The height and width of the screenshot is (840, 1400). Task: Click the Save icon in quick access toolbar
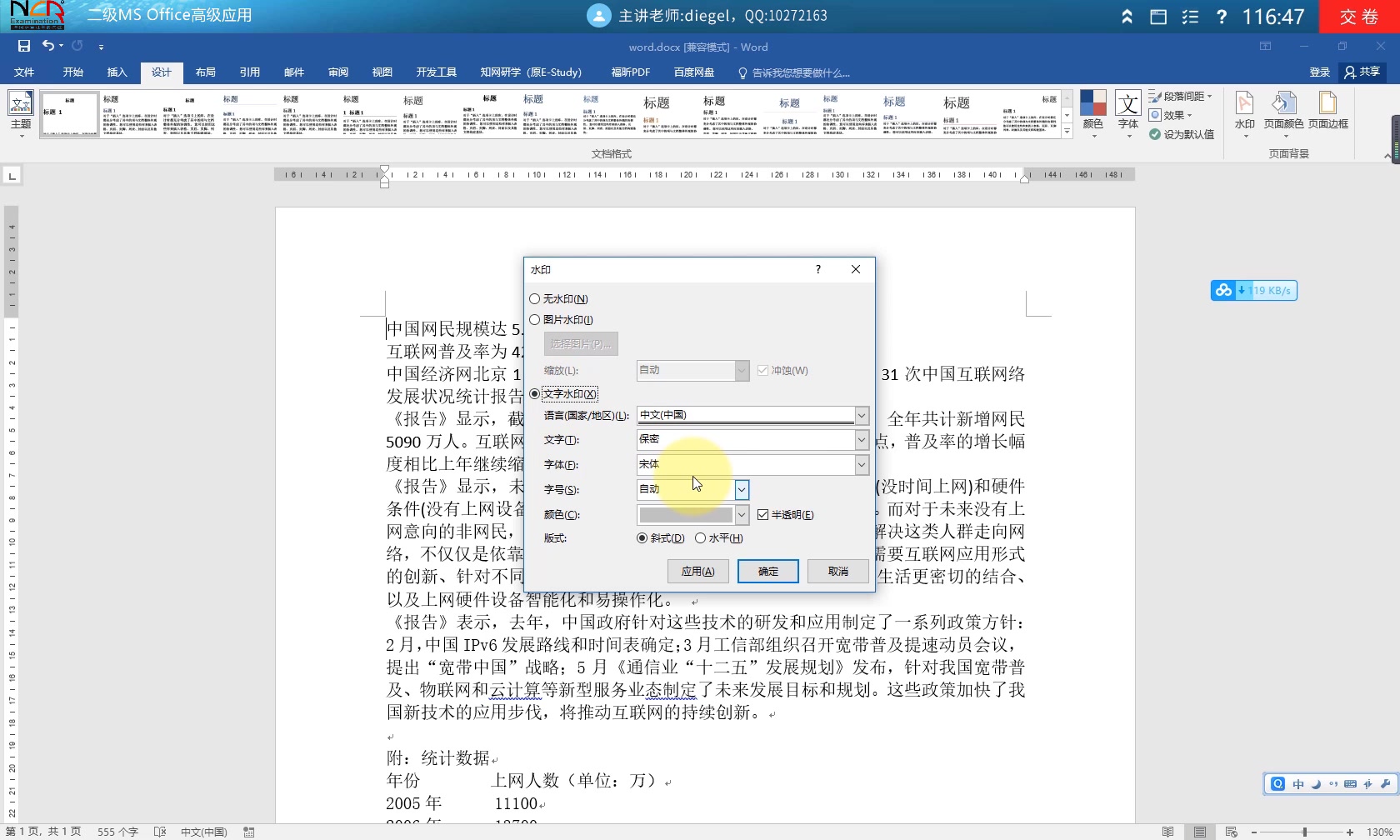(x=23, y=46)
